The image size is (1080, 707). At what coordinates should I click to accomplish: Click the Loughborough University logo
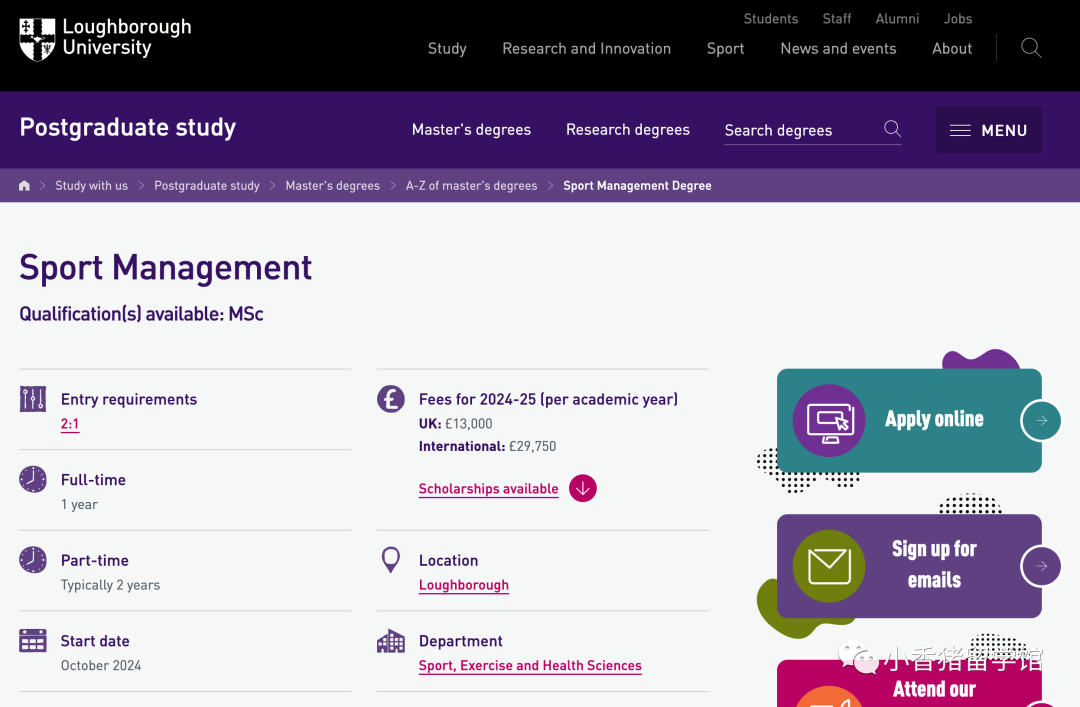(x=105, y=39)
